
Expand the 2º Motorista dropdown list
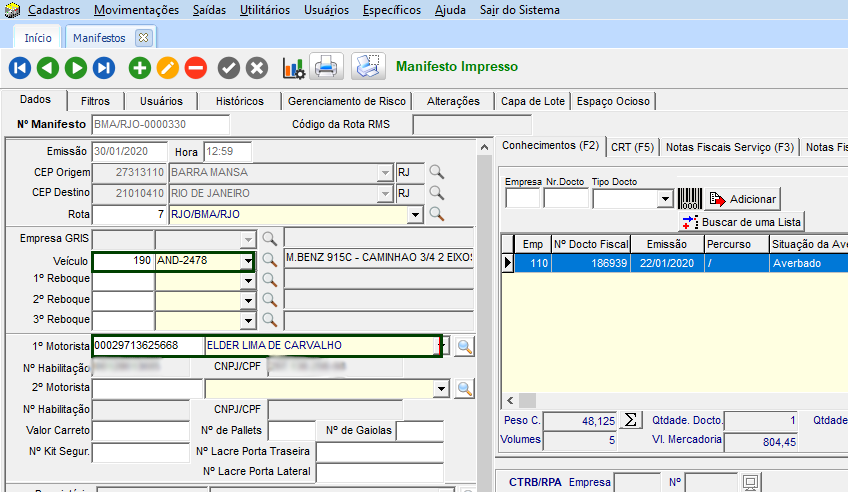click(x=441, y=388)
